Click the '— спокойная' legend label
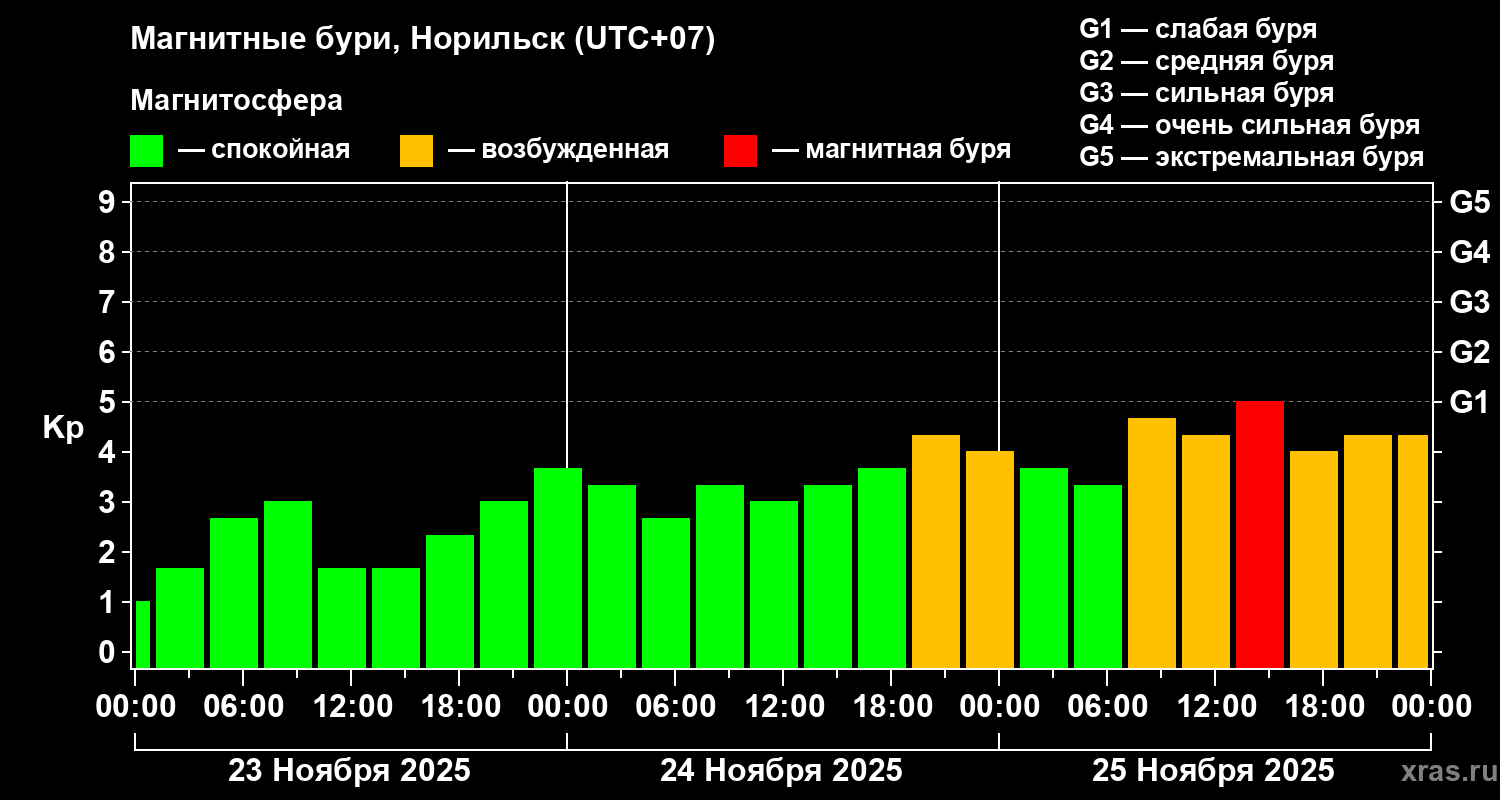 [x=264, y=150]
